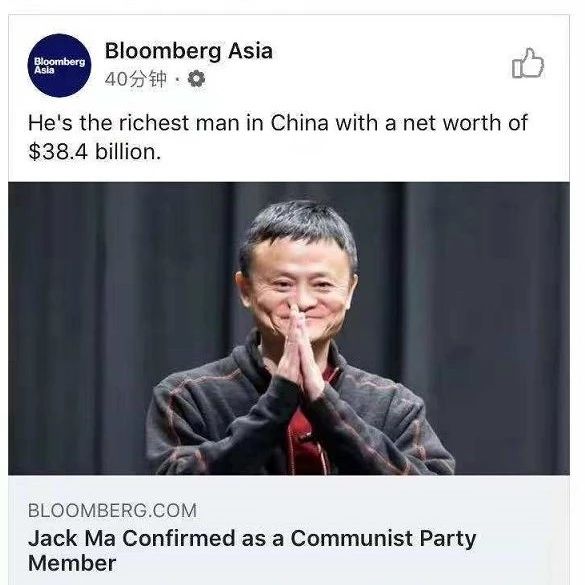Click the gear-shaped privacy icon beside timestamp
Viewport: 585px width, 585px height.
196,79
